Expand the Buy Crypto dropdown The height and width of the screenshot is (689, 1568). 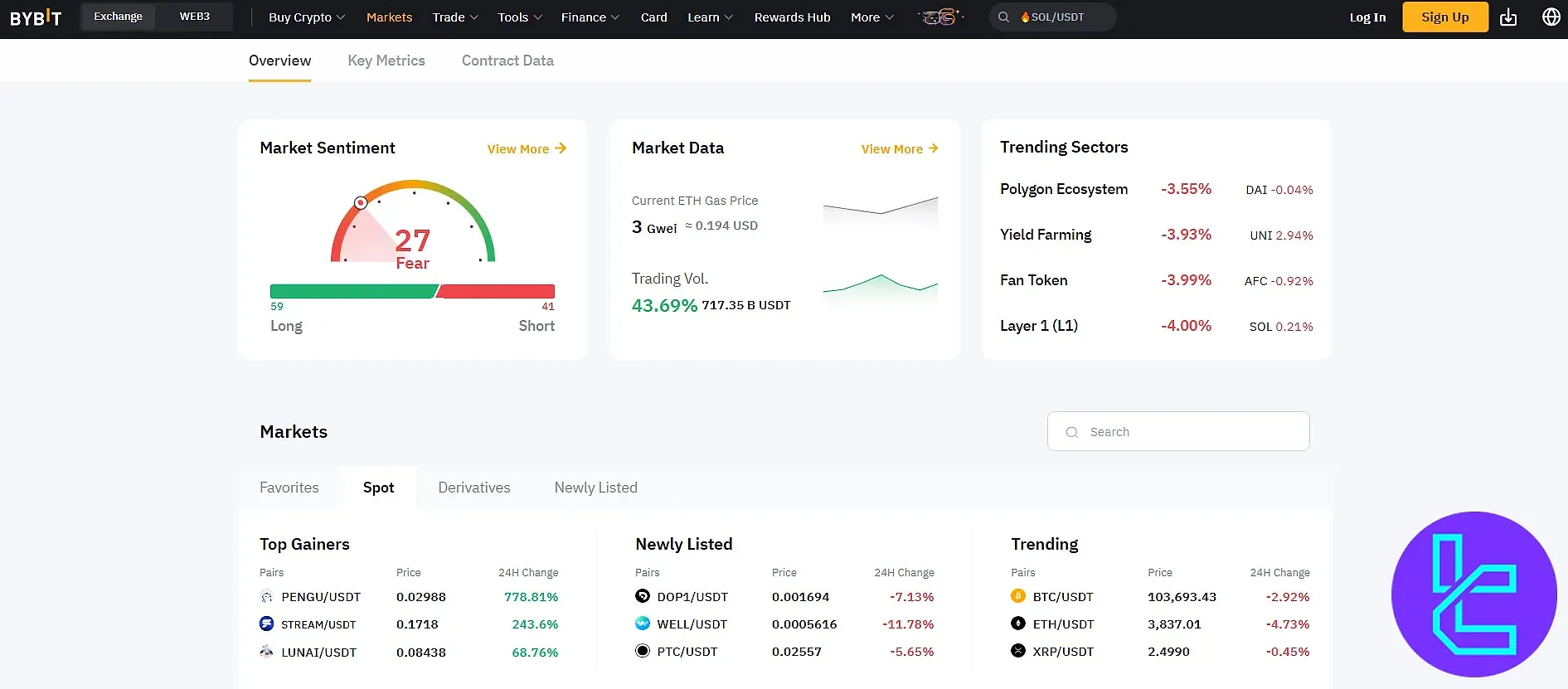coord(306,17)
